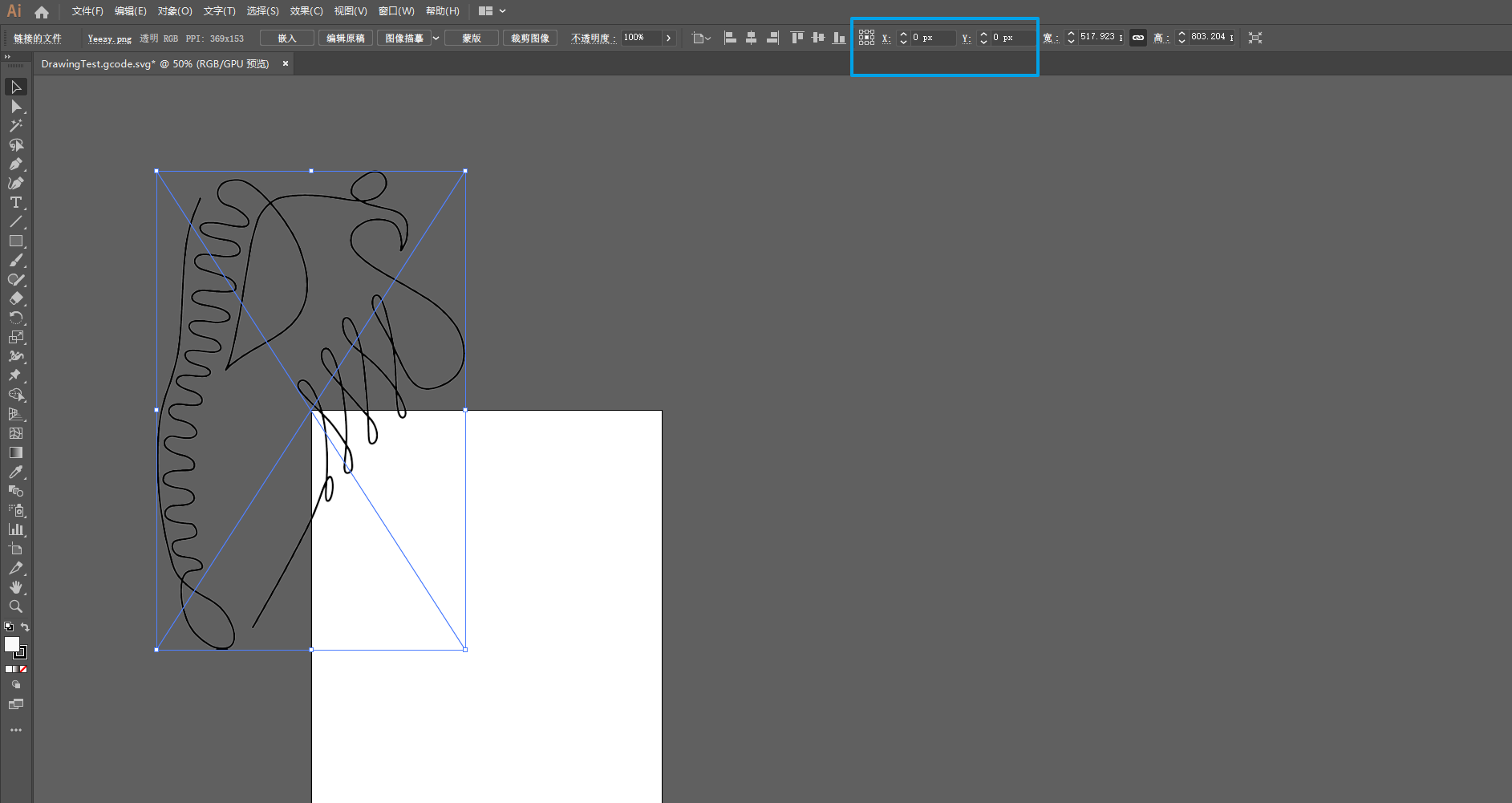Image resolution: width=1512 pixels, height=803 pixels.
Task: Click the Home icon
Action: pos(42,12)
